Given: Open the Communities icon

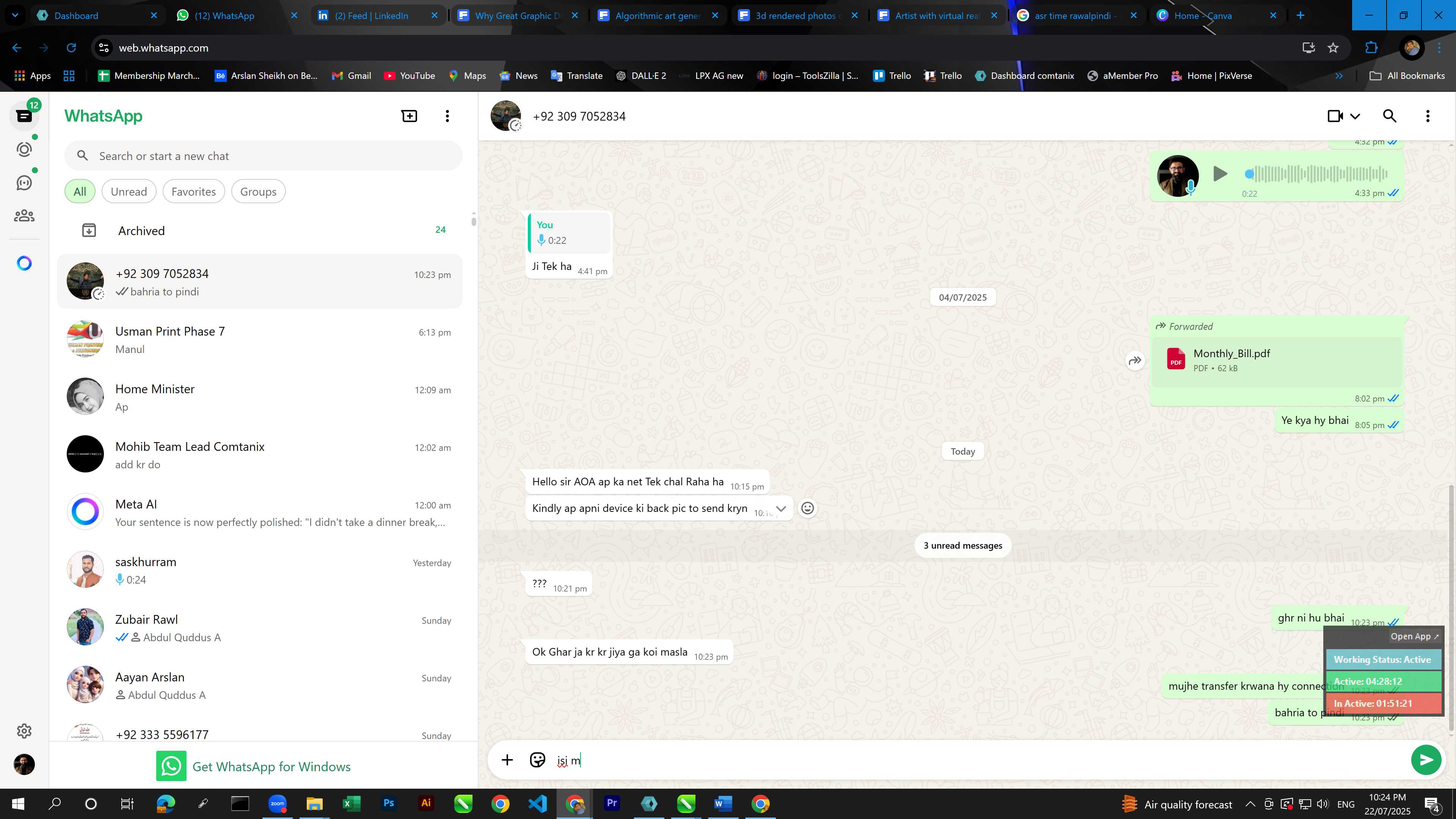Looking at the screenshot, I should pyautogui.click(x=24, y=216).
